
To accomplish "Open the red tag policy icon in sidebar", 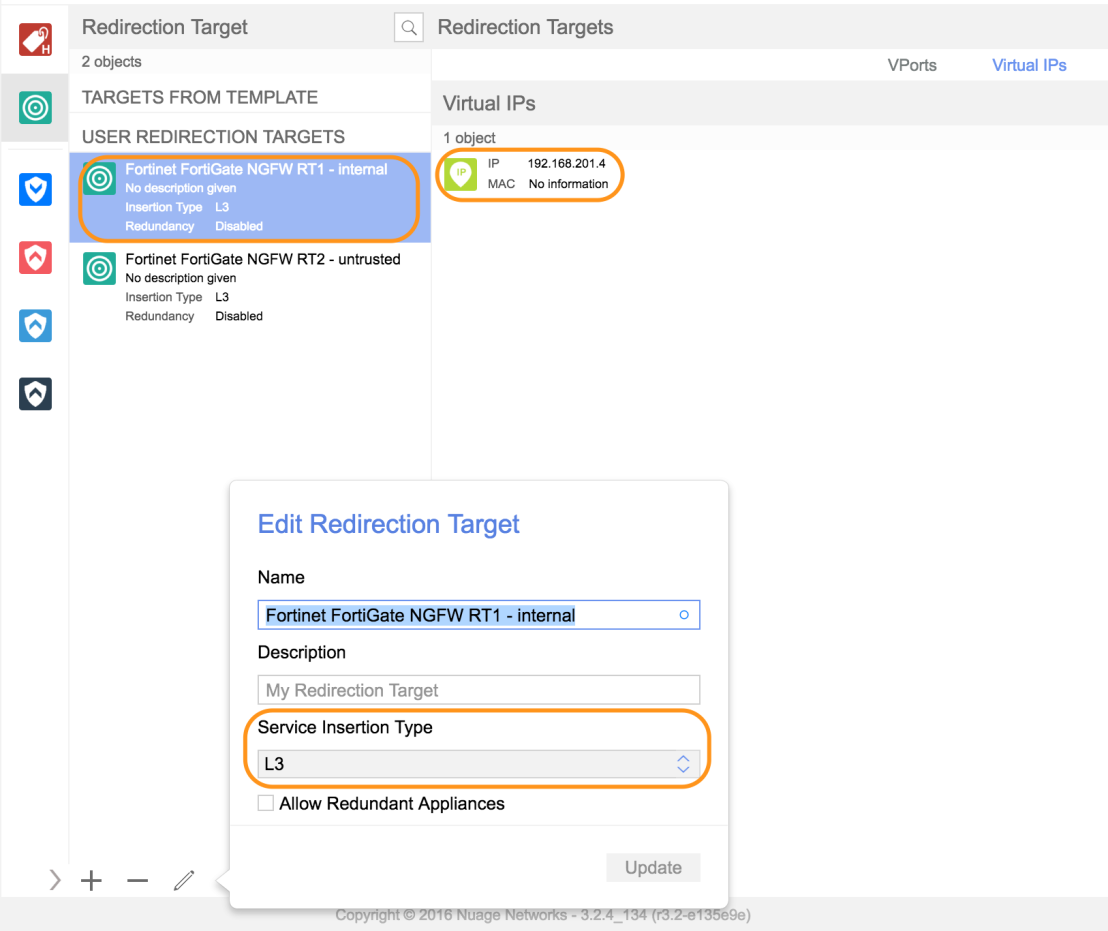I will point(35,40).
